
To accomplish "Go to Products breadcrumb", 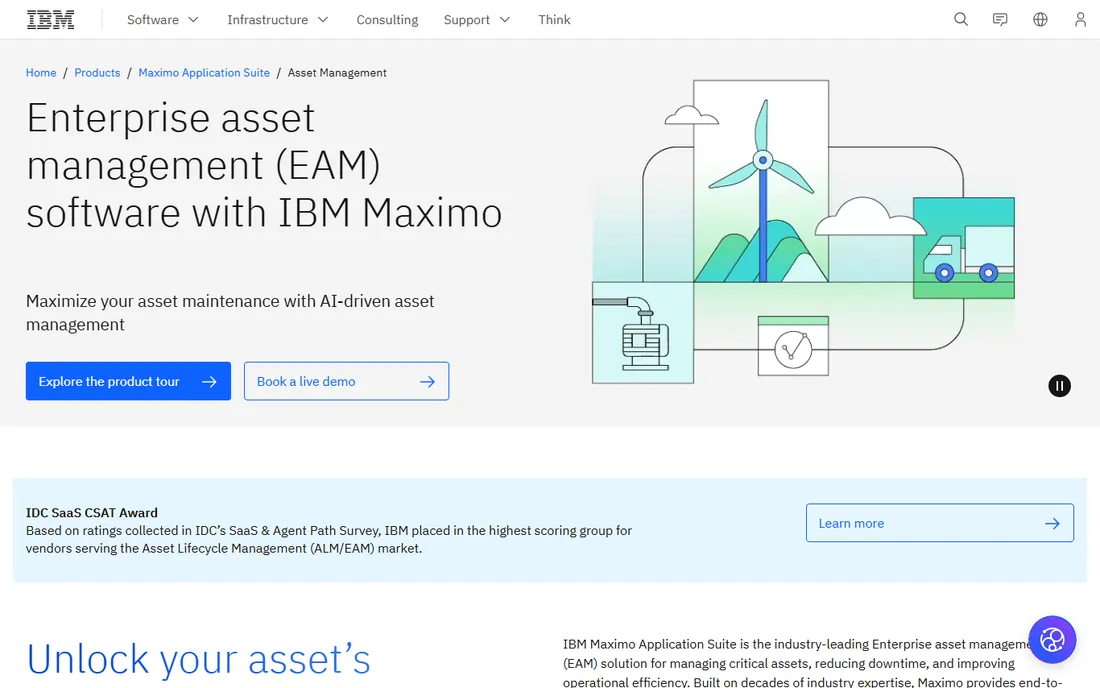I will pos(97,73).
